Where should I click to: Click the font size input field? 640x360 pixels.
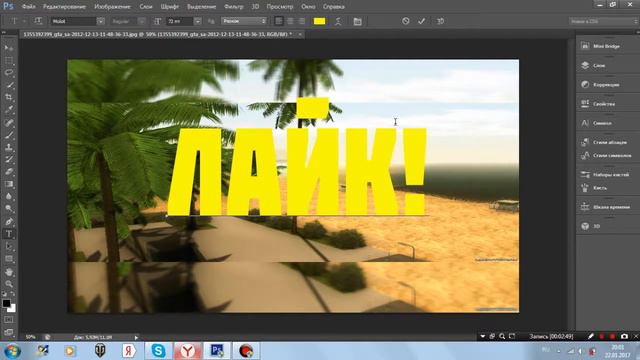pos(180,21)
